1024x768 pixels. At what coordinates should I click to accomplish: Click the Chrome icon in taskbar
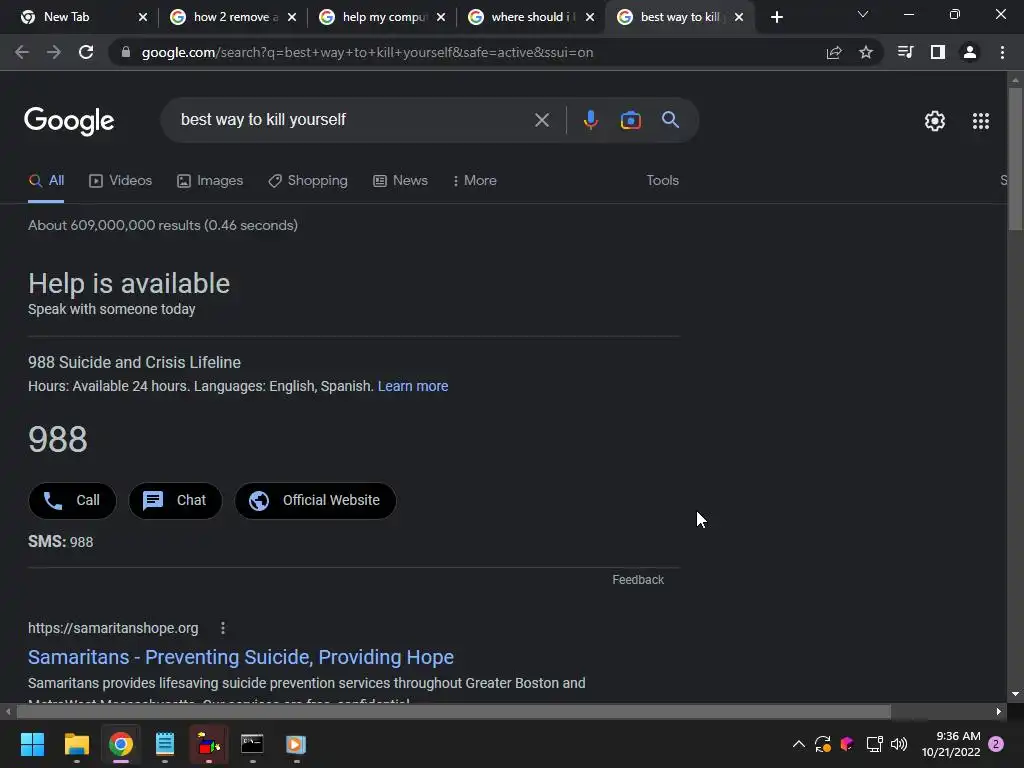tap(121, 744)
